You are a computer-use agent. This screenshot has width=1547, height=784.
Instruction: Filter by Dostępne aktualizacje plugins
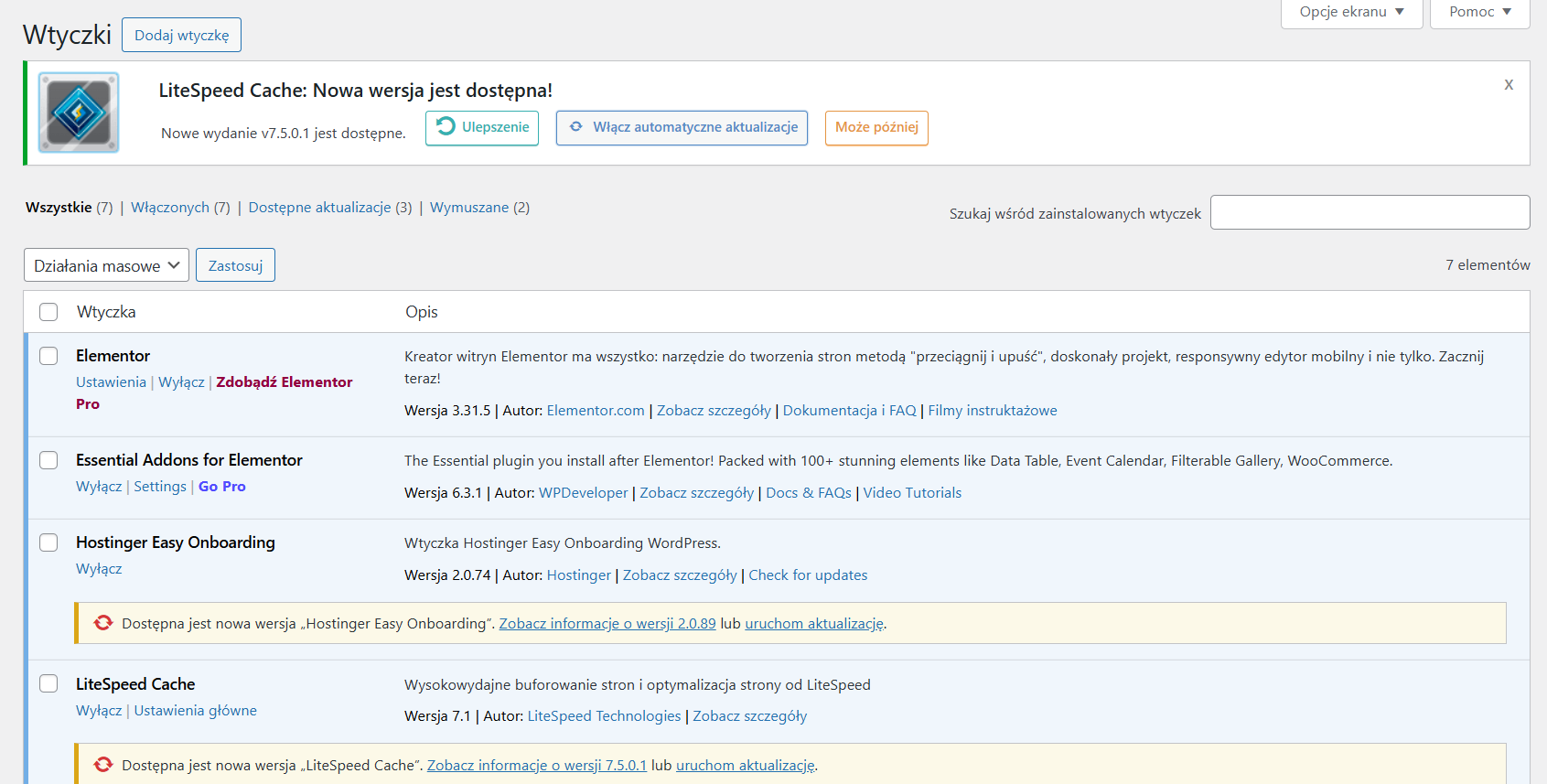coord(329,208)
